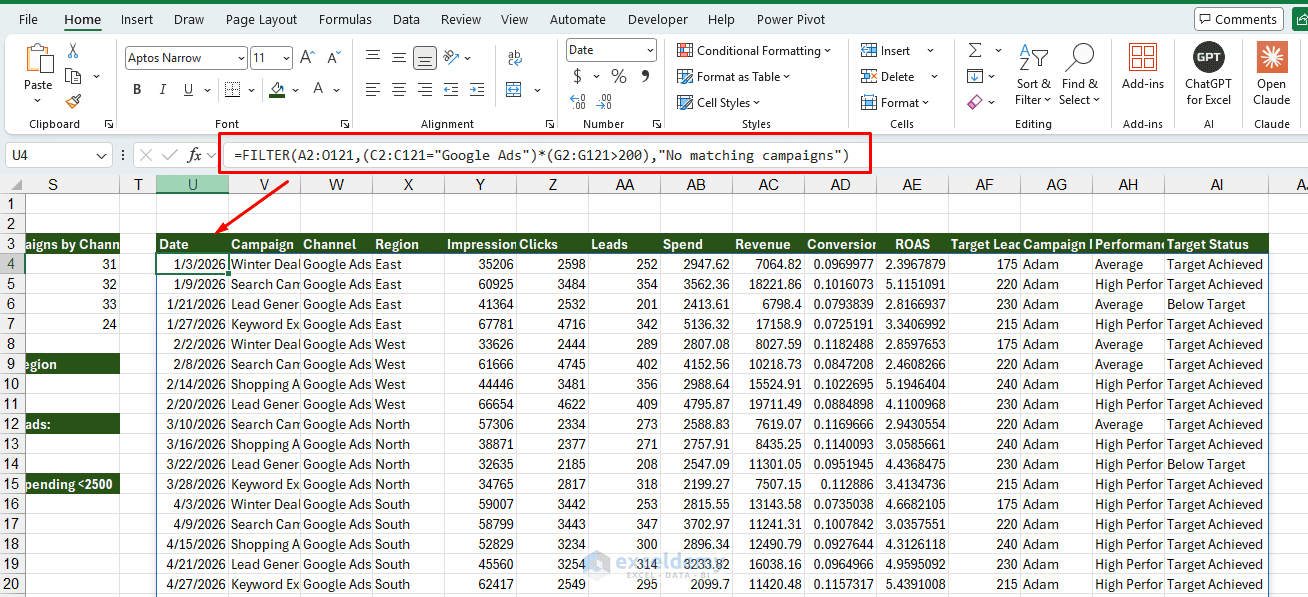Open the Developer tab

[x=658, y=19]
